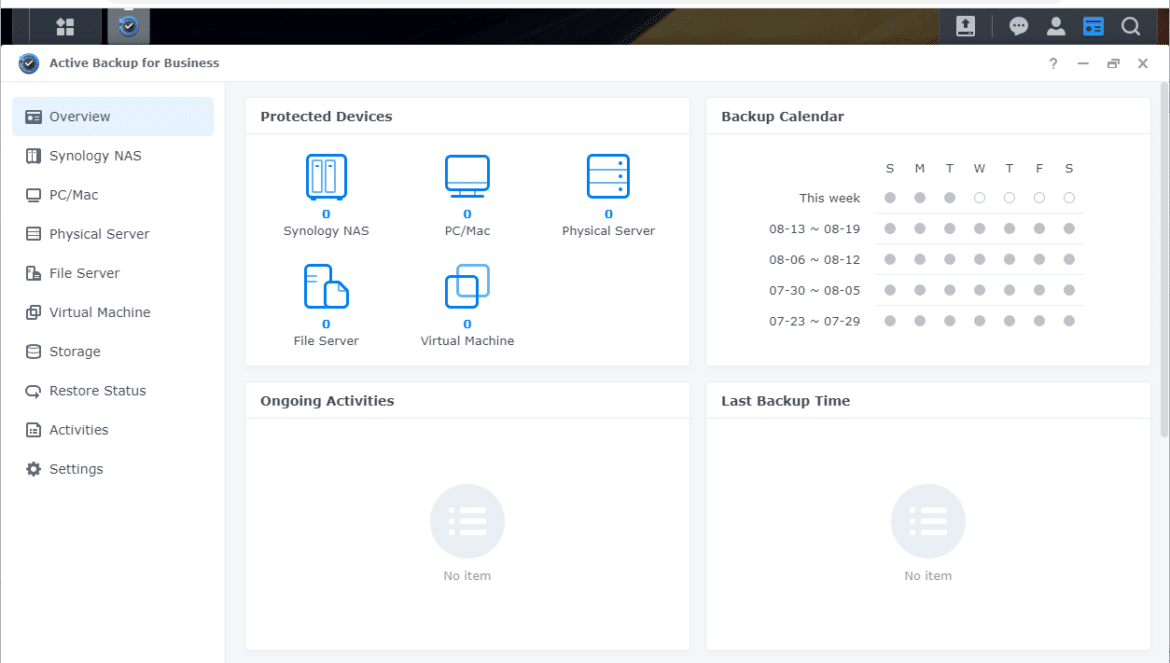Click the "Backup Calendar" panel heading

click(783, 116)
